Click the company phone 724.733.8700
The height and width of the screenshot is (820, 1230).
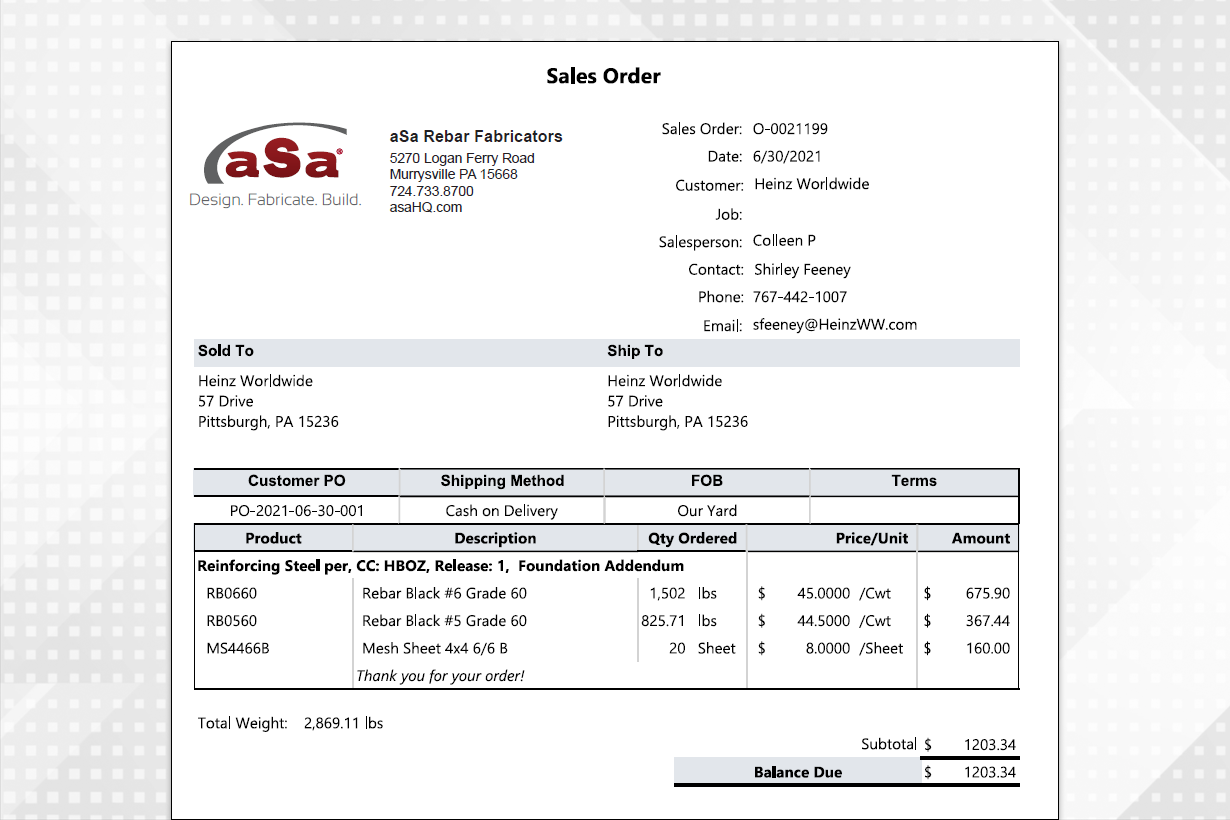click(431, 190)
